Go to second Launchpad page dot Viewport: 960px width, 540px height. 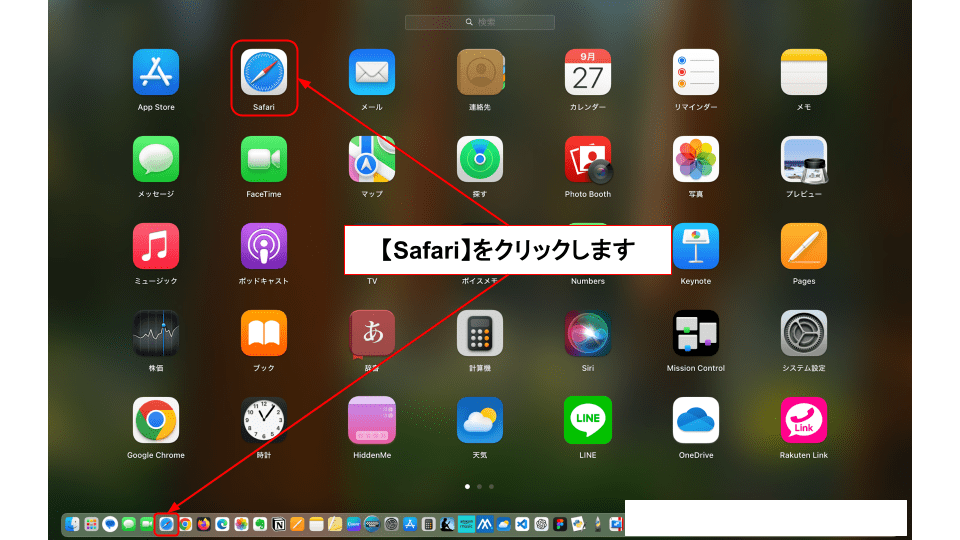click(479, 487)
